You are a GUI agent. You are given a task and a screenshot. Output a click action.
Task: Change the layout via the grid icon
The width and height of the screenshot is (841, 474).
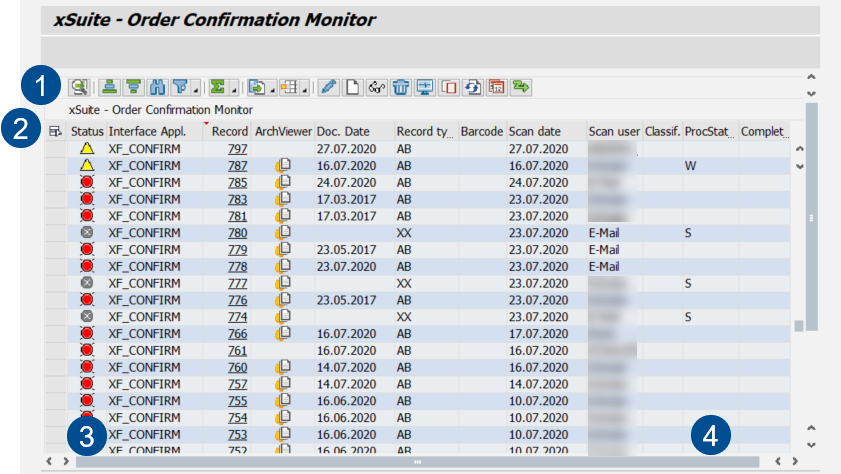click(289, 87)
